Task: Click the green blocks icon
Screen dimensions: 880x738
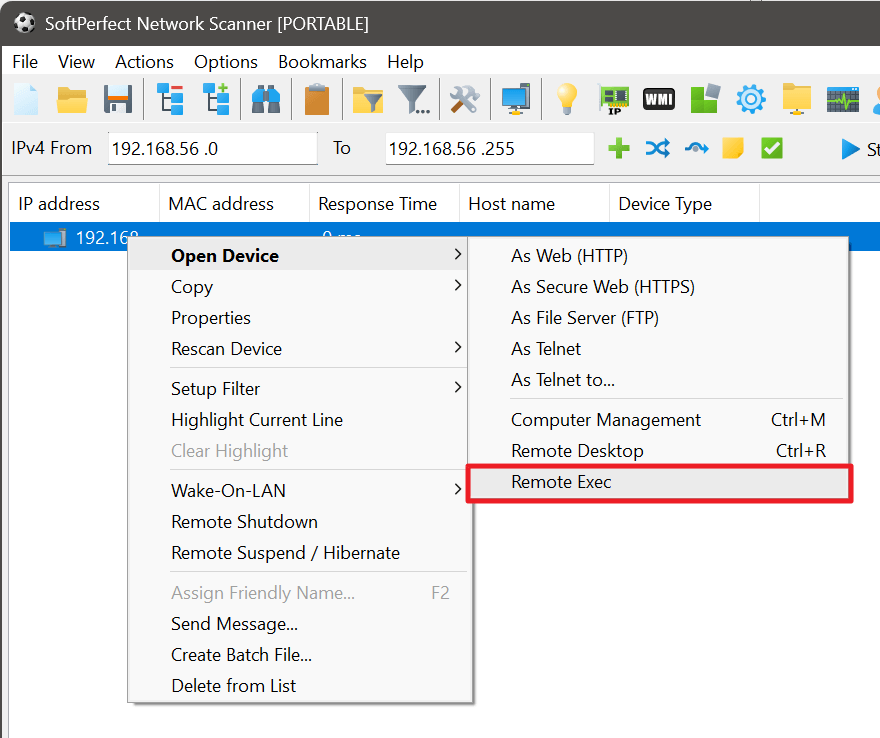Action: pyautogui.click(x=705, y=100)
